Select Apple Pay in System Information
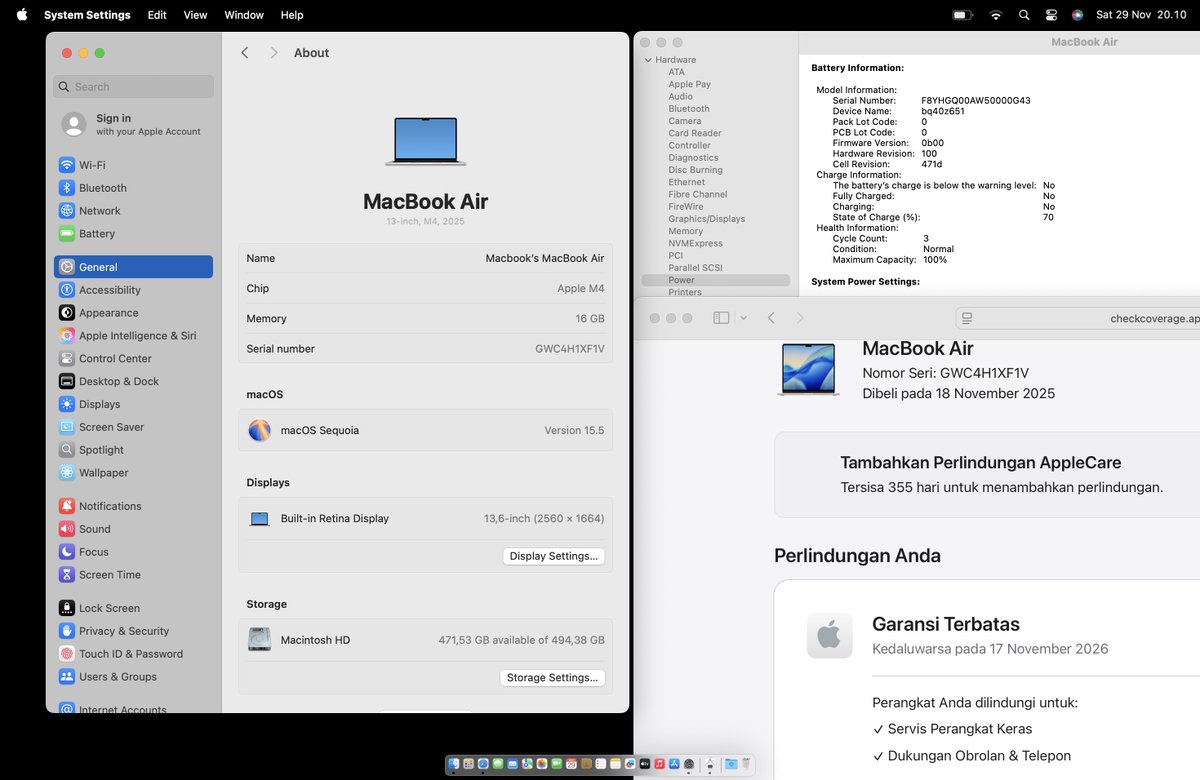1200x780 pixels. click(x=690, y=85)
